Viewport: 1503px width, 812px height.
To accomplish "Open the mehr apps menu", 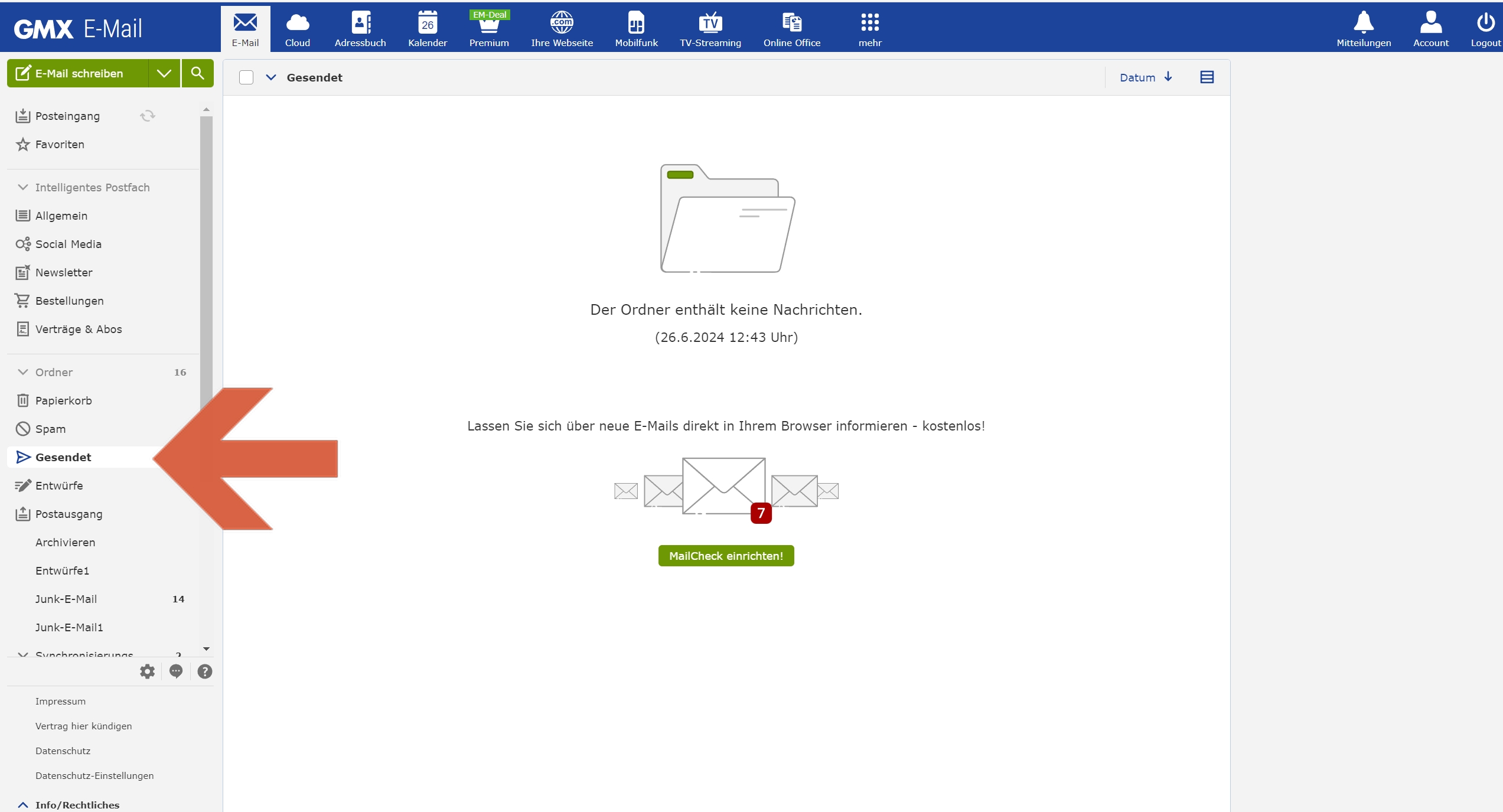I will pyautogui.click(x=869, y=28).
